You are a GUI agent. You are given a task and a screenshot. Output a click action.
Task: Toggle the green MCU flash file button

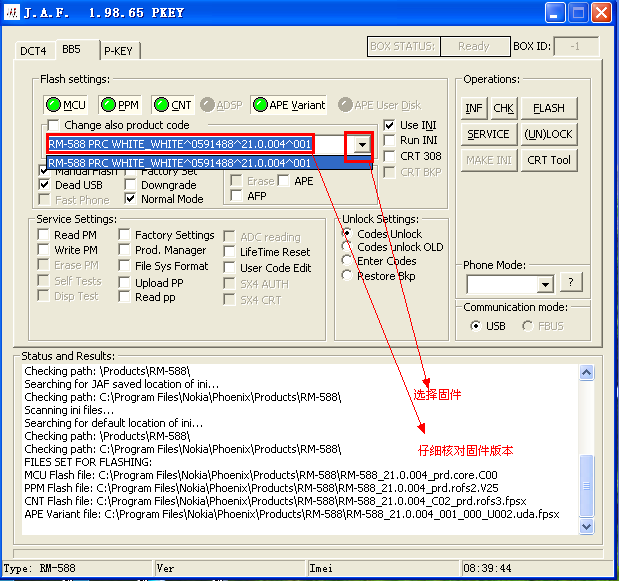[66, 105]
